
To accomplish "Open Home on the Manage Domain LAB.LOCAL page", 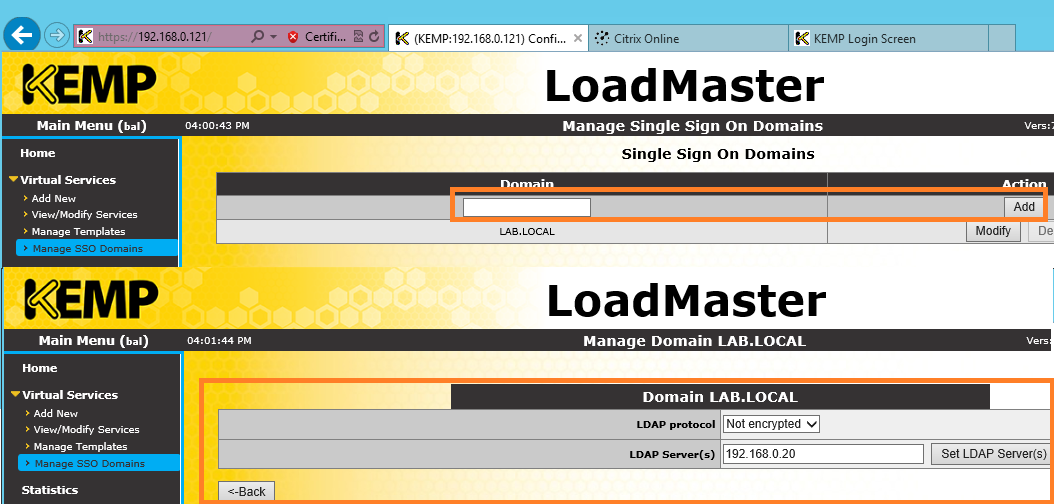I will click(40, 368).
